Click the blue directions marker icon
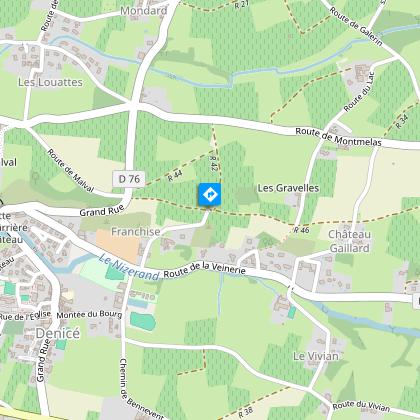The image size is (420, 420). coord(210,194)
